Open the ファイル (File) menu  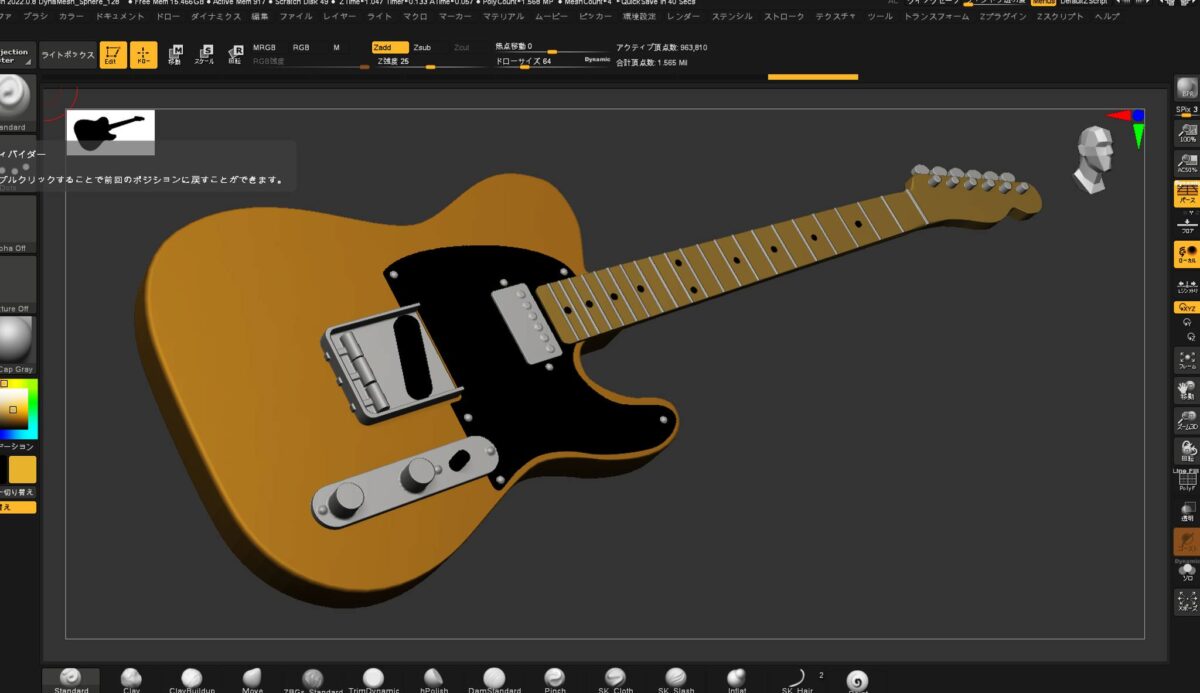296,17
